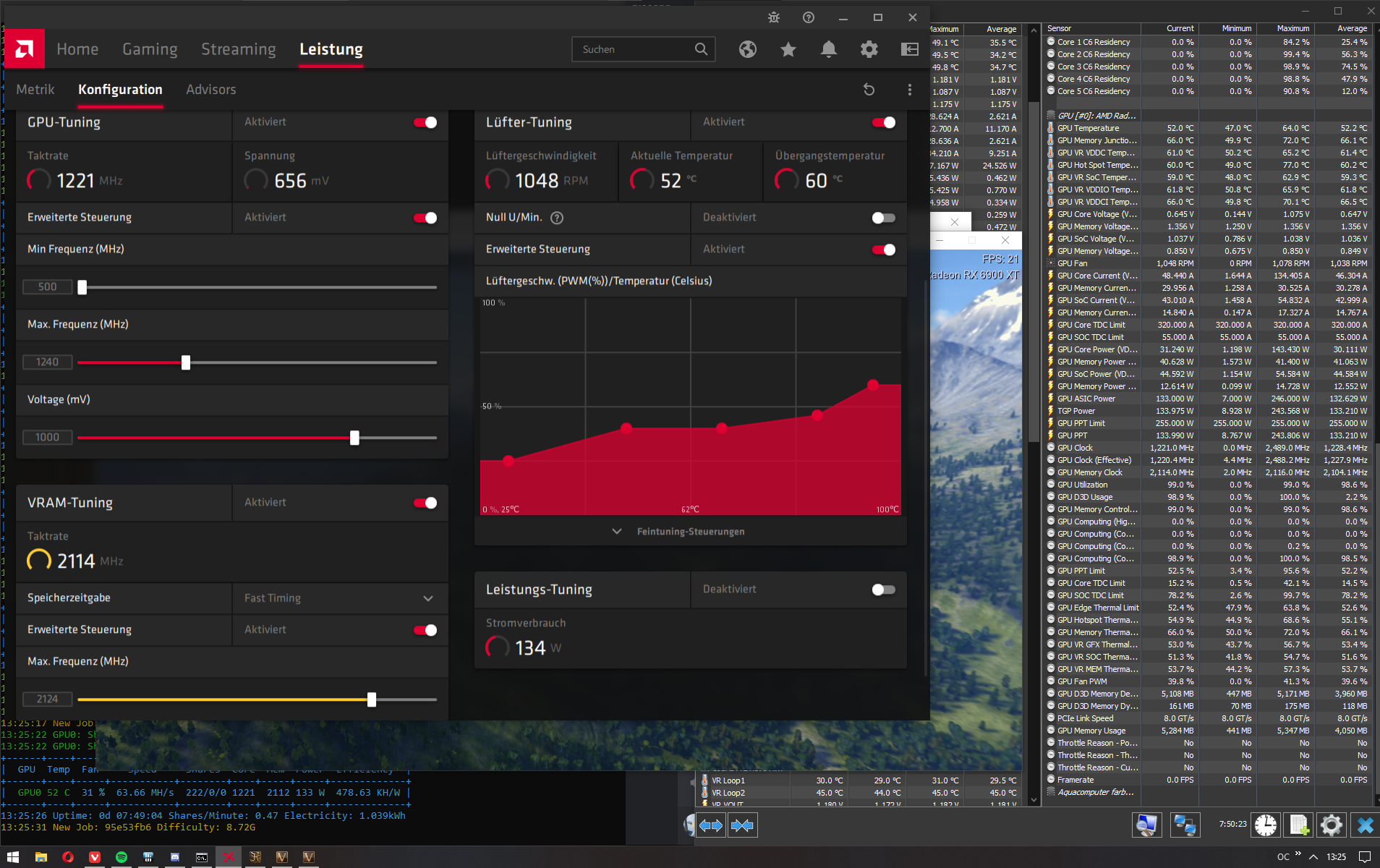Open Speicherzeitgabe Fast Timing dropdown
The height and width of the screenshot is (868, 1380).
coord(340,598)
